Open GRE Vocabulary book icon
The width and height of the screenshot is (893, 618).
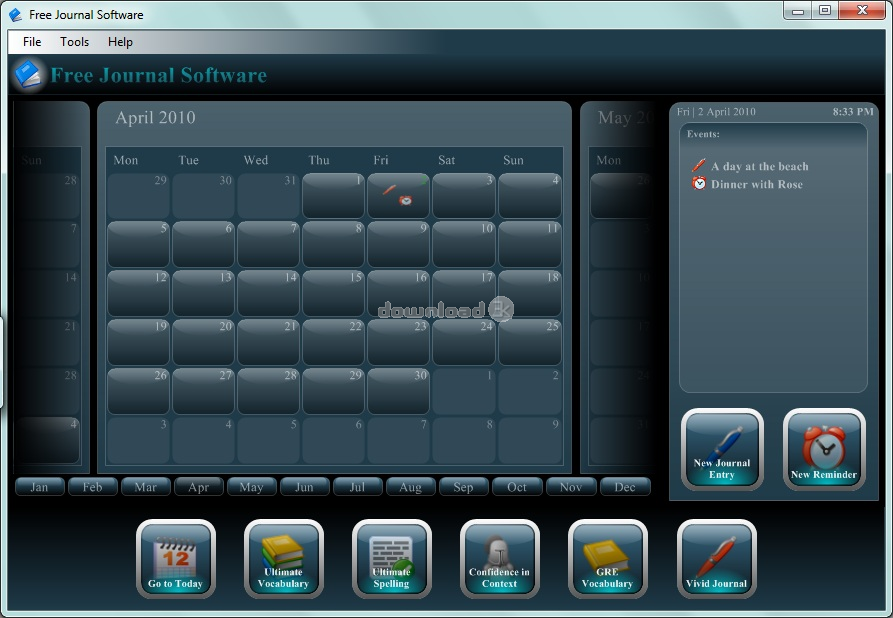click(x=608, y=559)
